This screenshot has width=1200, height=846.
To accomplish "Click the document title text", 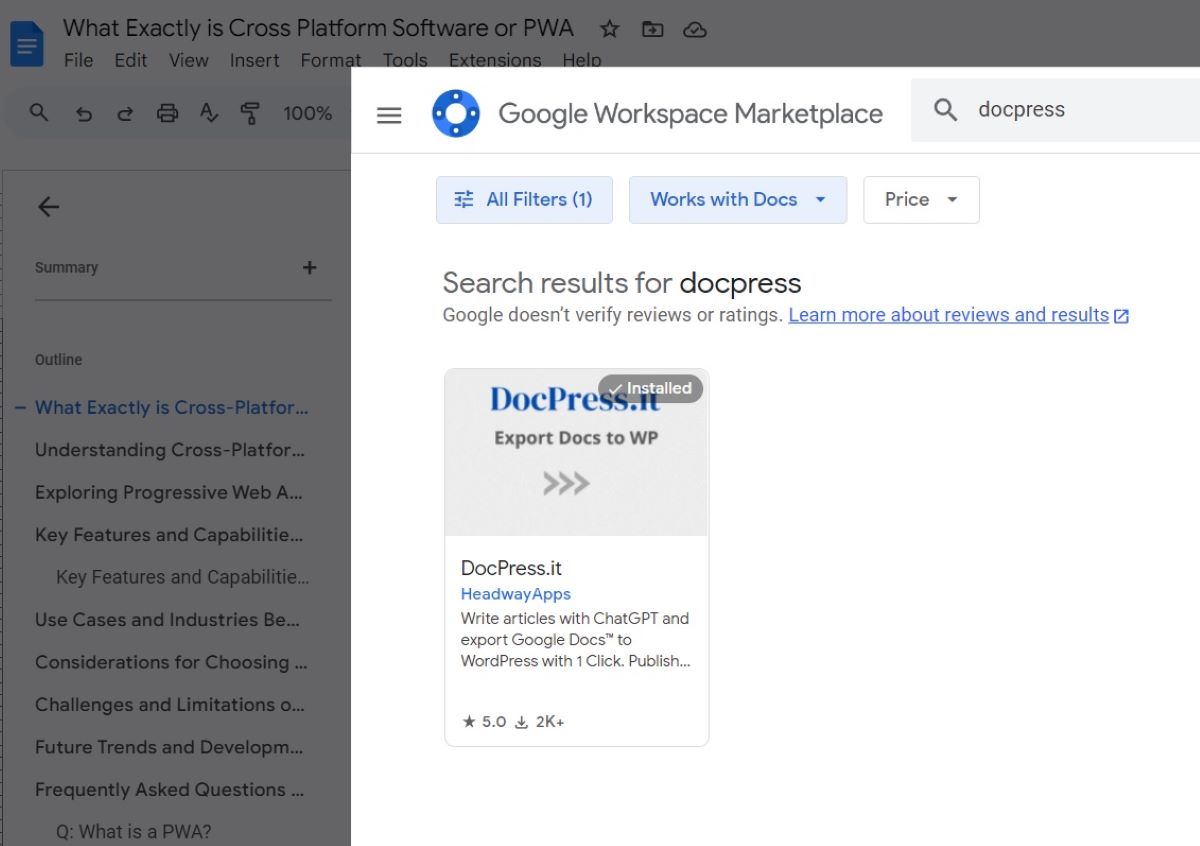I will click(318, 28).
